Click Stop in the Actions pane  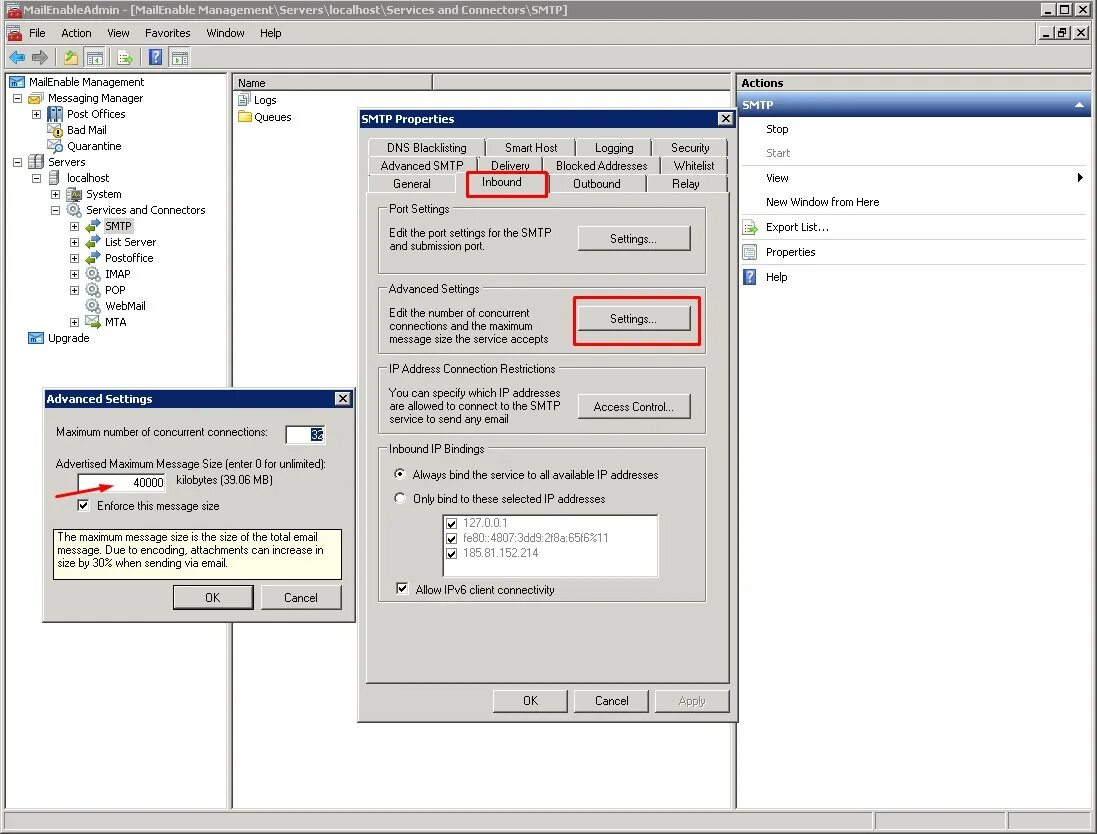coord(777,129)
